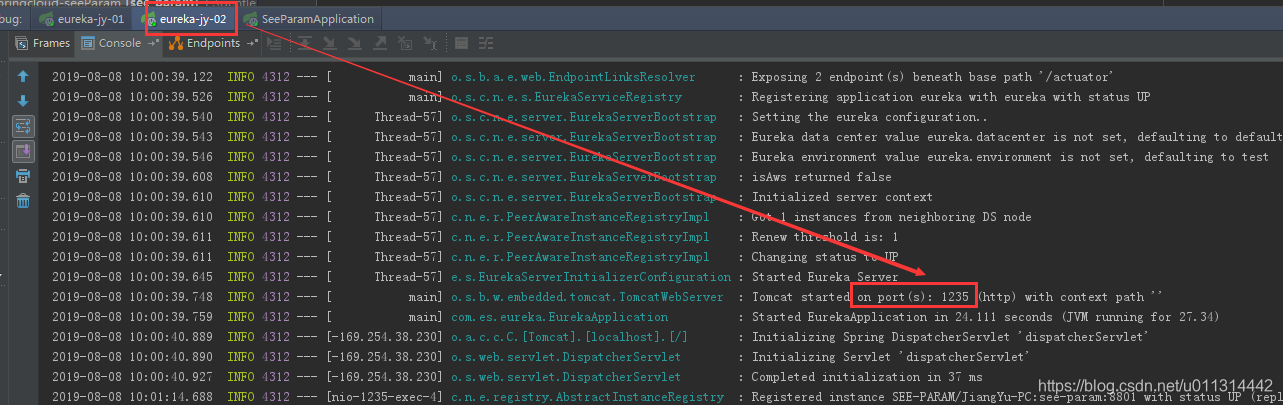The width and height of the screenshot is (1283, 405).
Task: Click logger name o.s.b.a.e.web.EndpointLinksResolver
Action: tap(573, 77)
